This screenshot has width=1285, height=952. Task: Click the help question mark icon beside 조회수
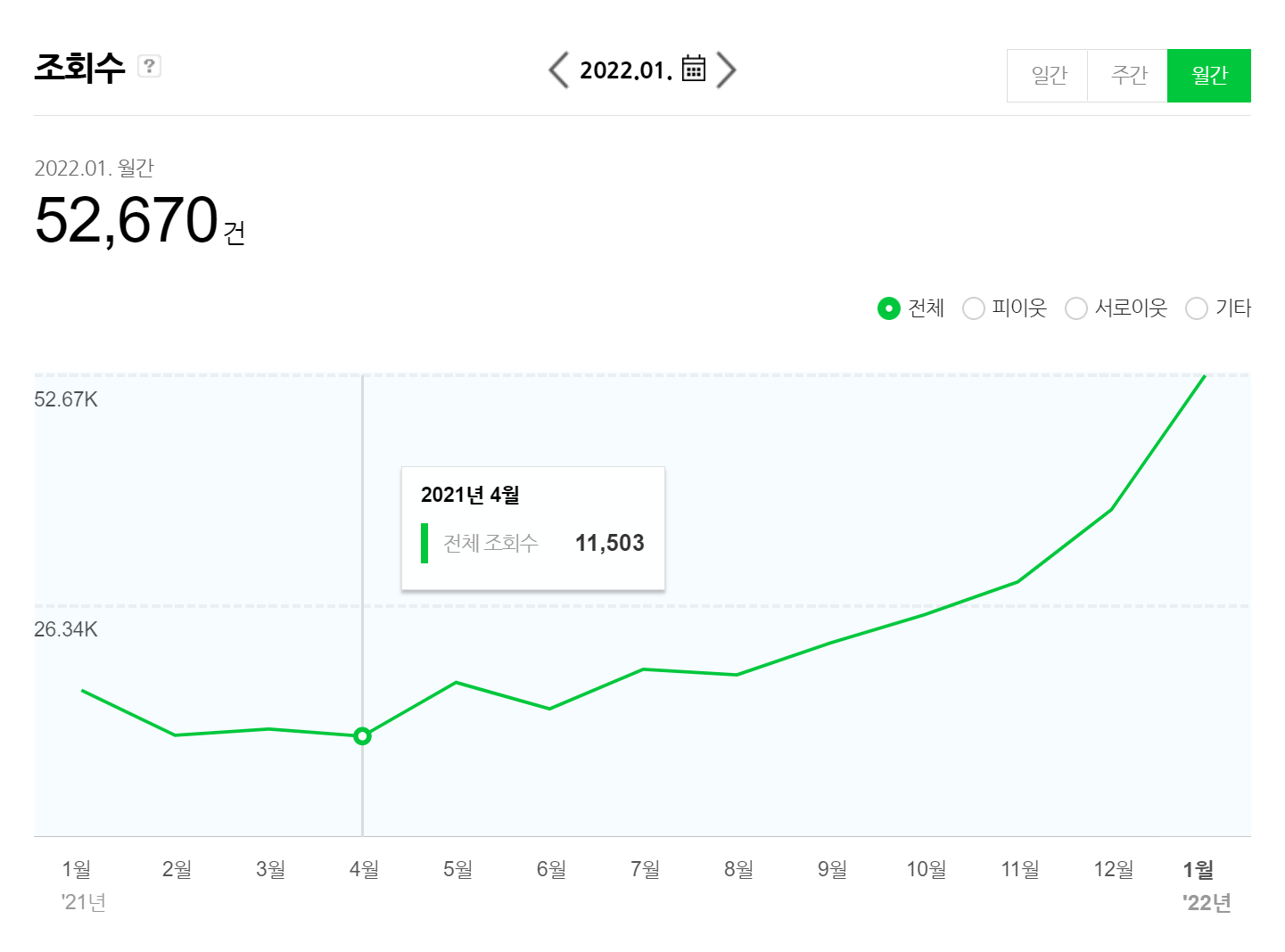[149, 66]
